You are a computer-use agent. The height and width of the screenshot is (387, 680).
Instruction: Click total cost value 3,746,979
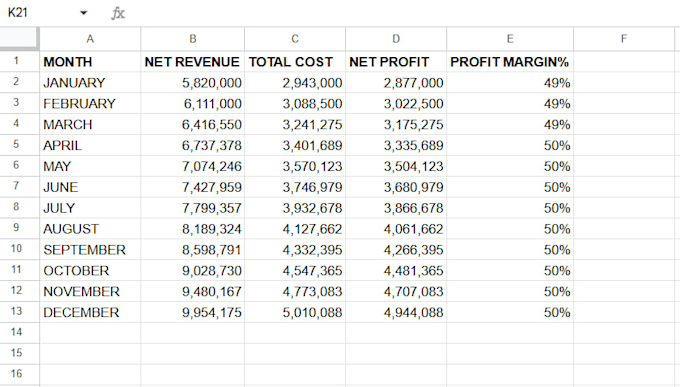click(295, 187)
